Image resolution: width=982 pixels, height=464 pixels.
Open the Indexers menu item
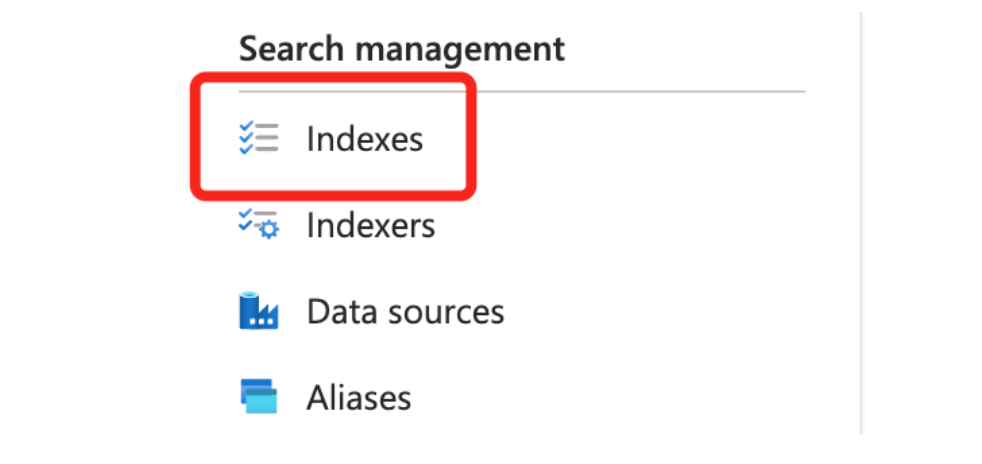tap(370, 225)
